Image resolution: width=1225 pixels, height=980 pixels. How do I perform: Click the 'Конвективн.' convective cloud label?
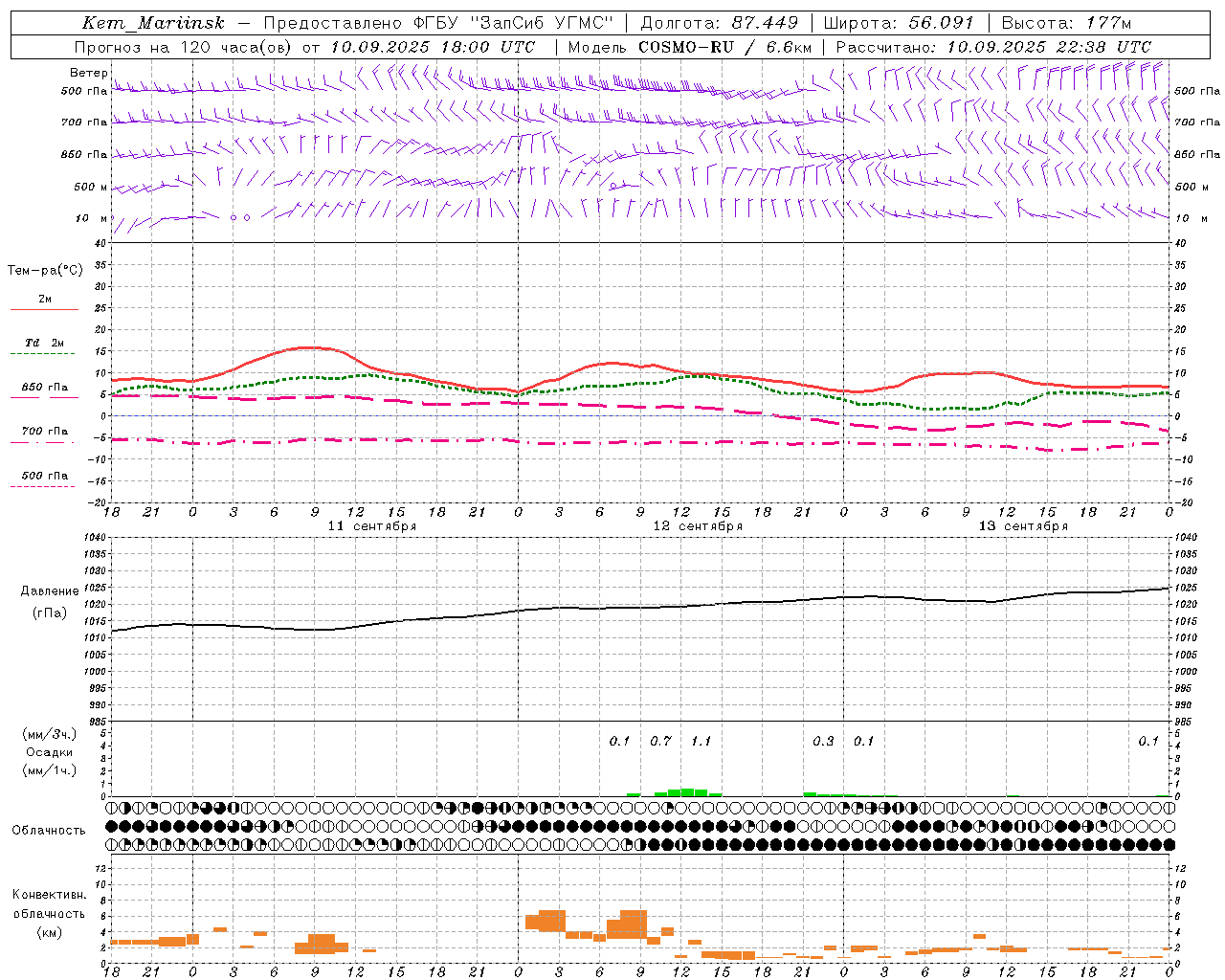(49, 895)
